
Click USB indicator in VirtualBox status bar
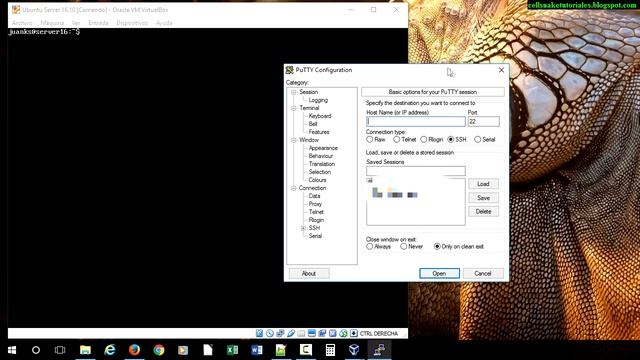pyautogui.click(x=291, y=333)
